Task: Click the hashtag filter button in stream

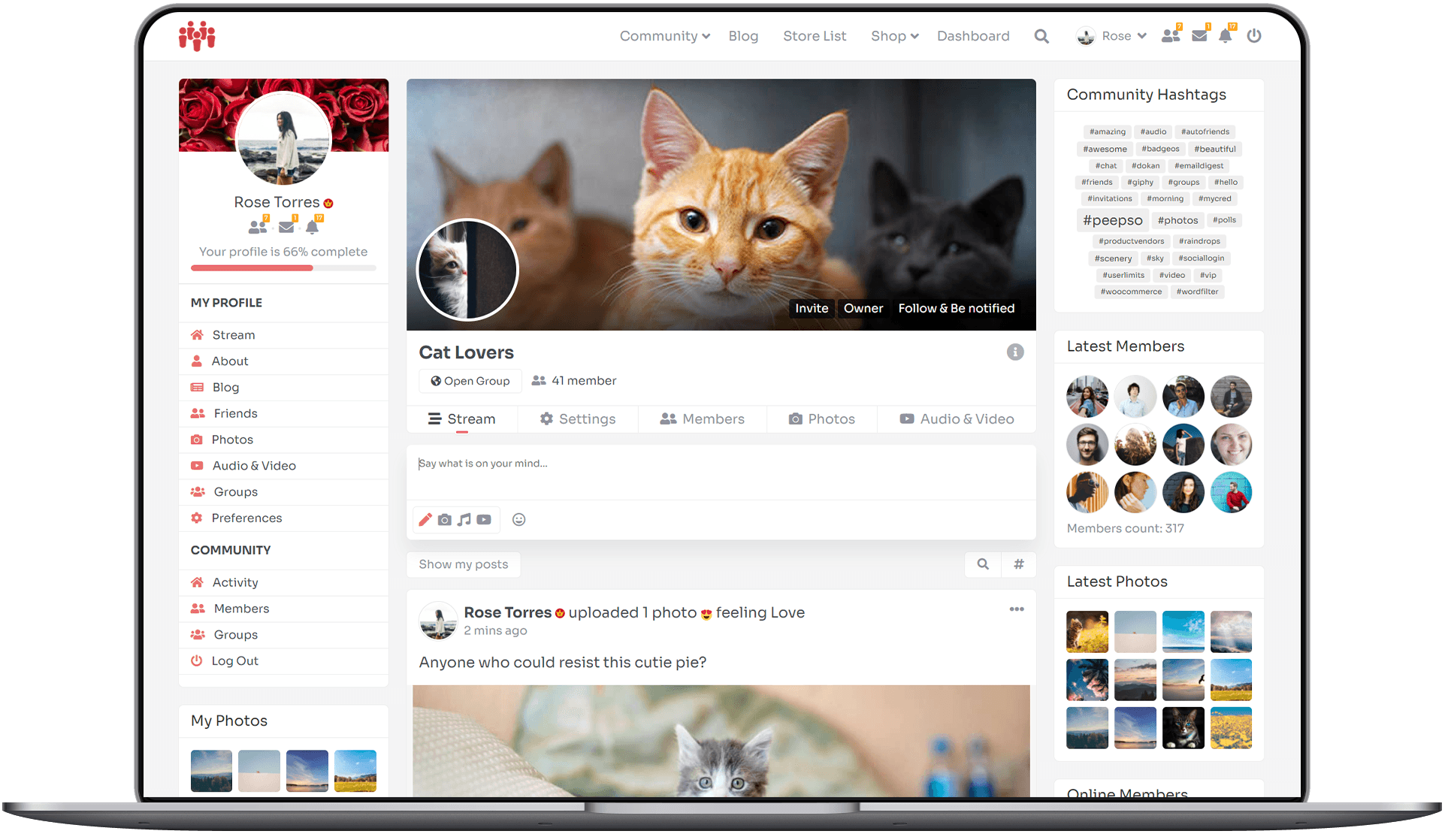Action: (x=1019, y=564)
